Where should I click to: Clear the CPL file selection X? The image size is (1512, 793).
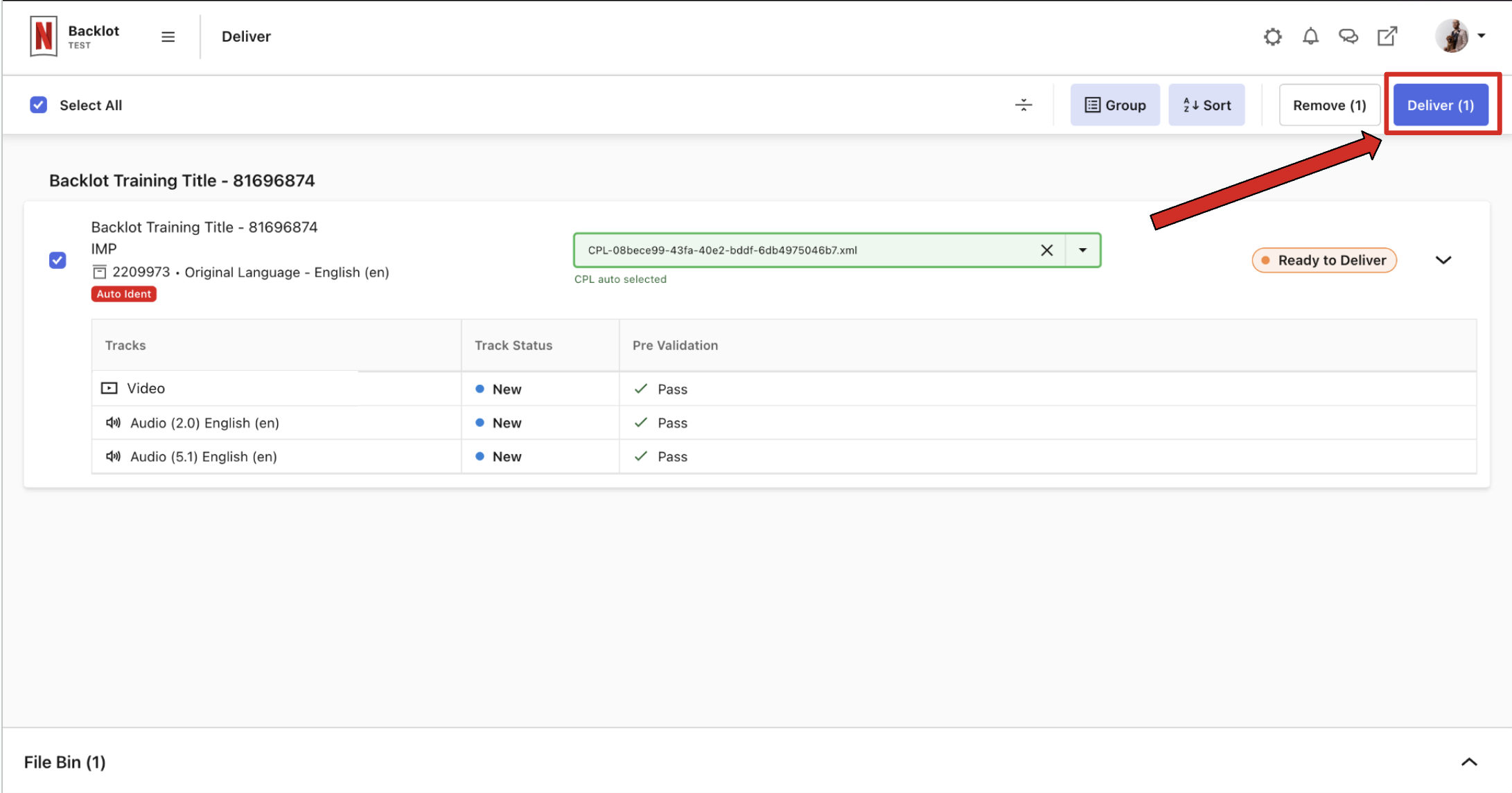pos(1047,249)
